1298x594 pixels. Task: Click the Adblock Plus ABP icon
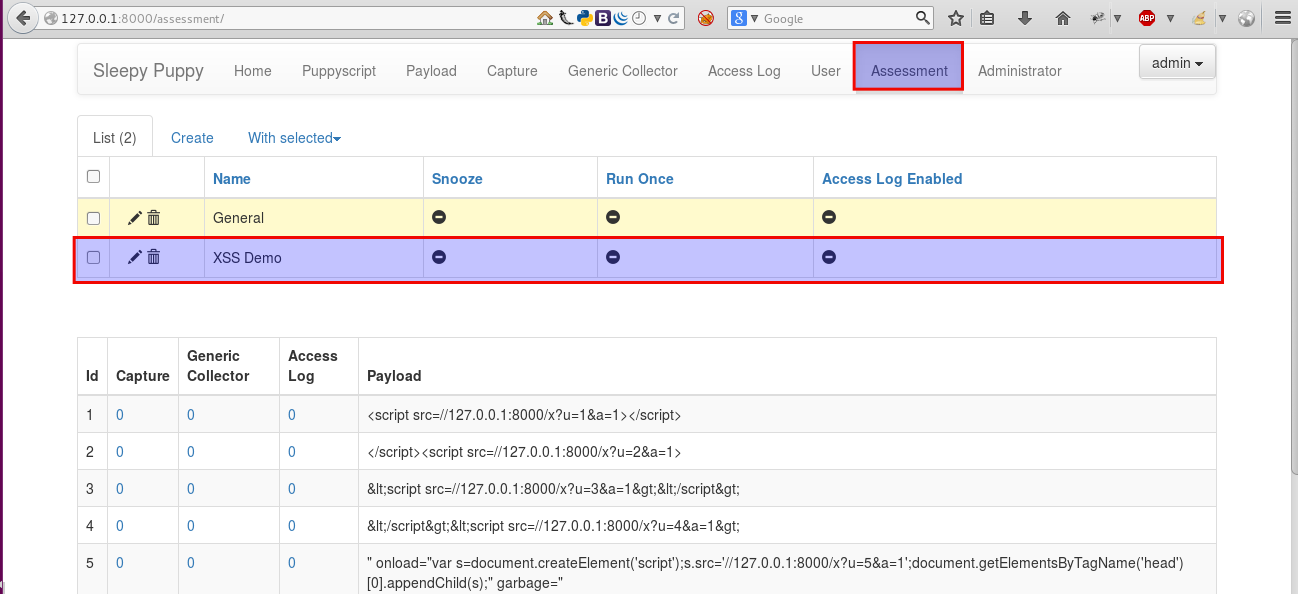[1147, 18]
